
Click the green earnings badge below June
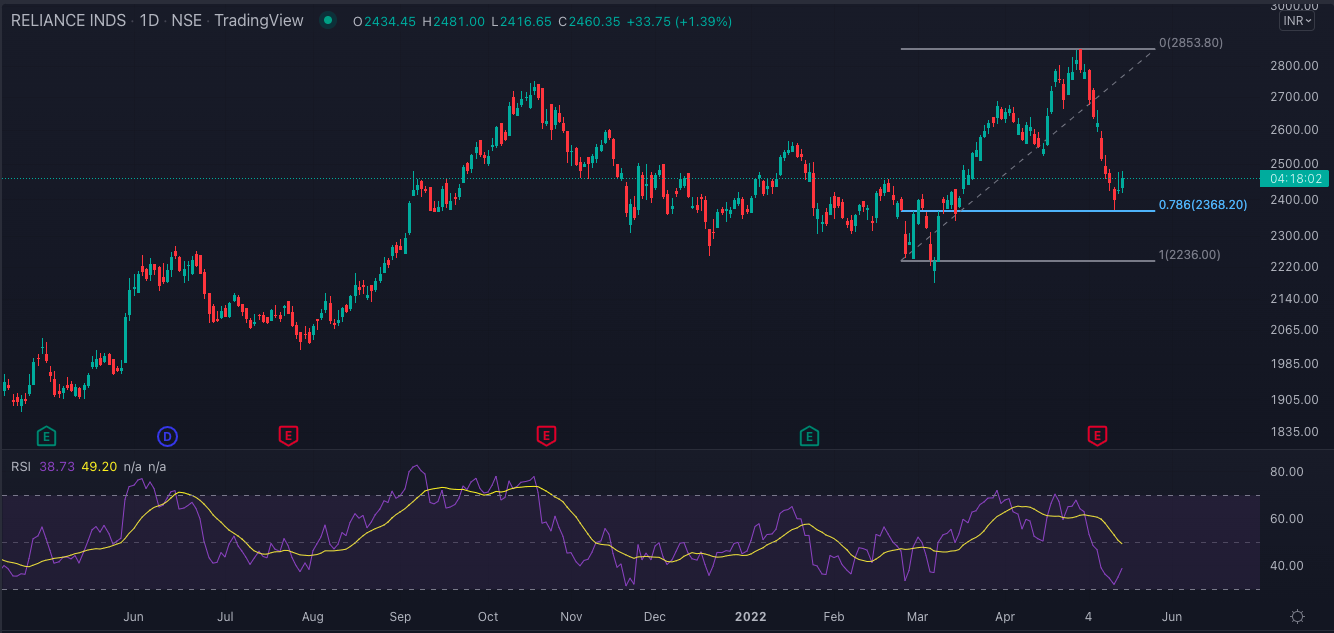45,436
